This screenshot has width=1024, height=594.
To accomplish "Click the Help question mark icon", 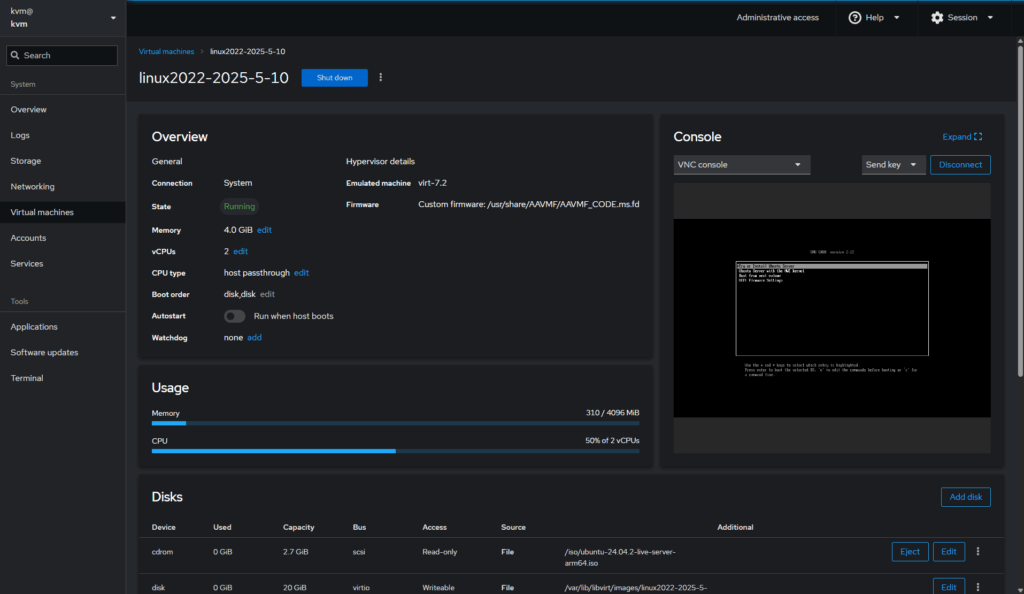I will pyautogui.click(x=855, y=17).
